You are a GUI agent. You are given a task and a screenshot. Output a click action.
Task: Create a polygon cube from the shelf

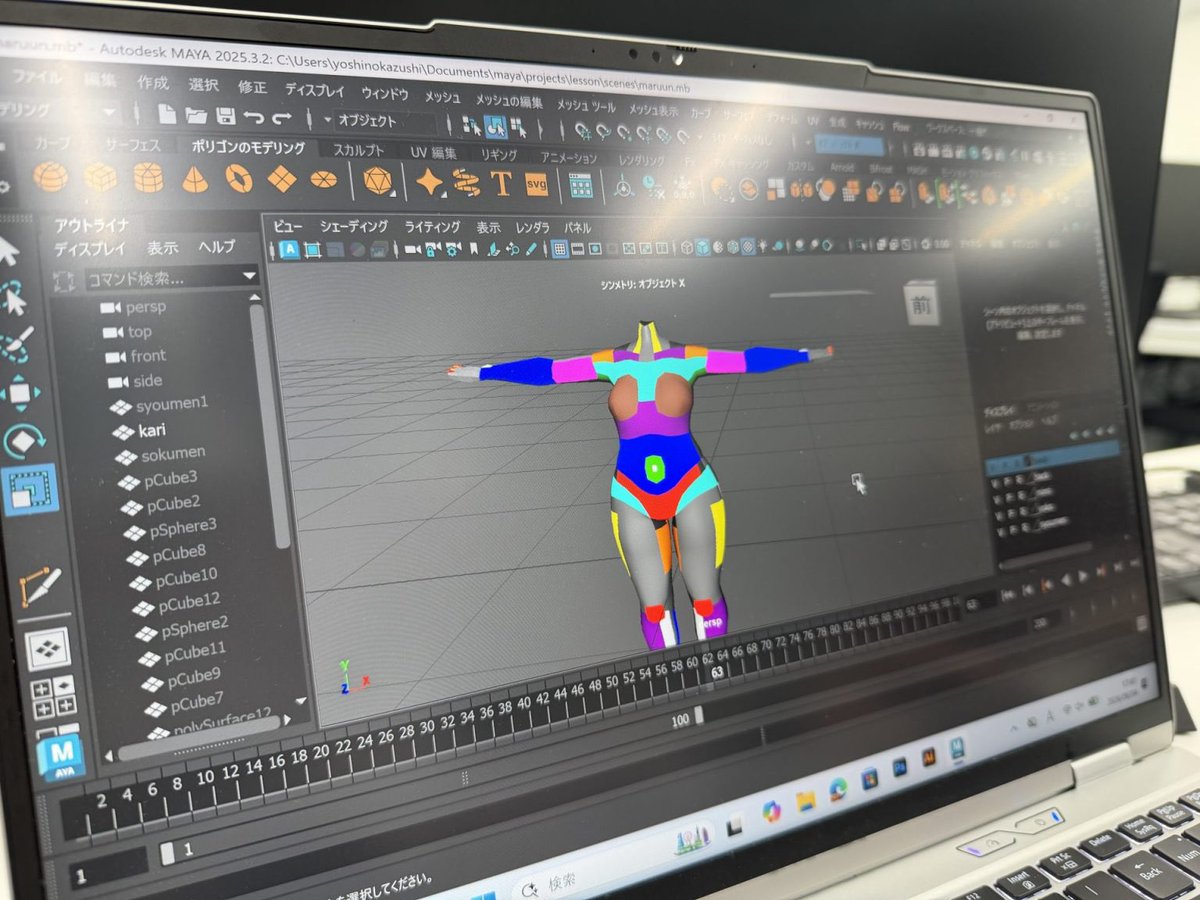[100, 177]
